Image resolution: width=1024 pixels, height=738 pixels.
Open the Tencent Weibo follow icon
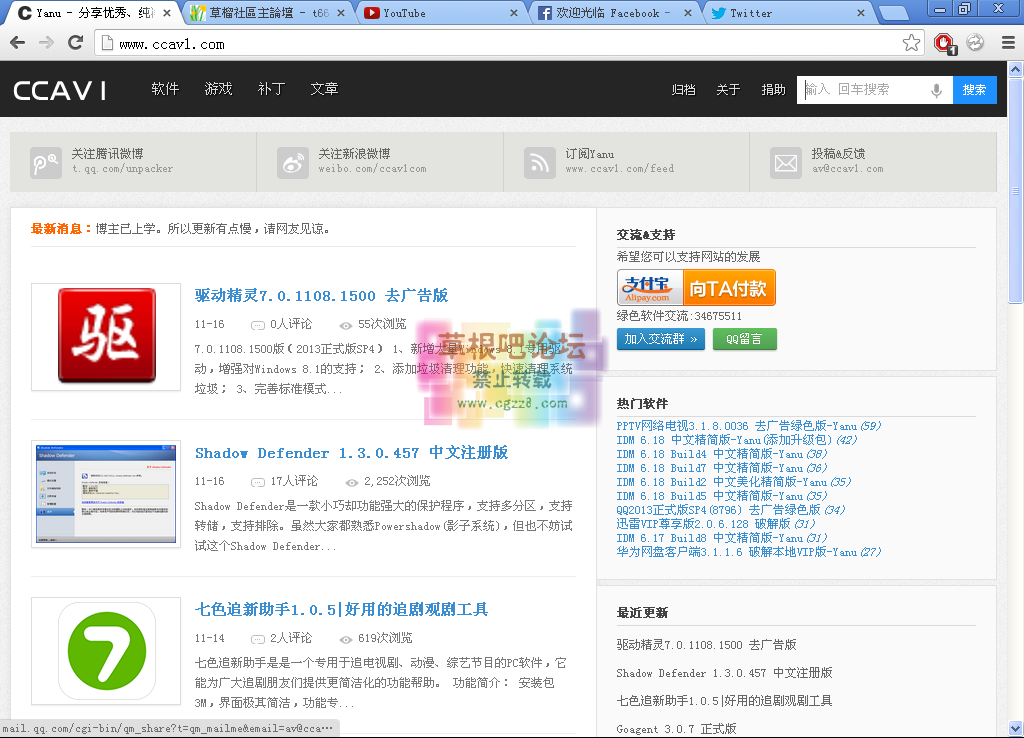[46, 162]
